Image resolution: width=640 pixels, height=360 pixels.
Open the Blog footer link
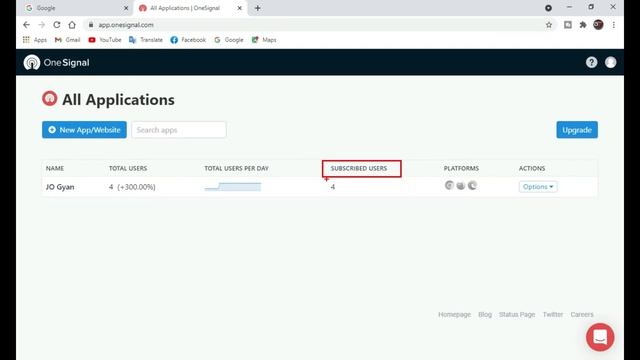click(x=485, y=314)
